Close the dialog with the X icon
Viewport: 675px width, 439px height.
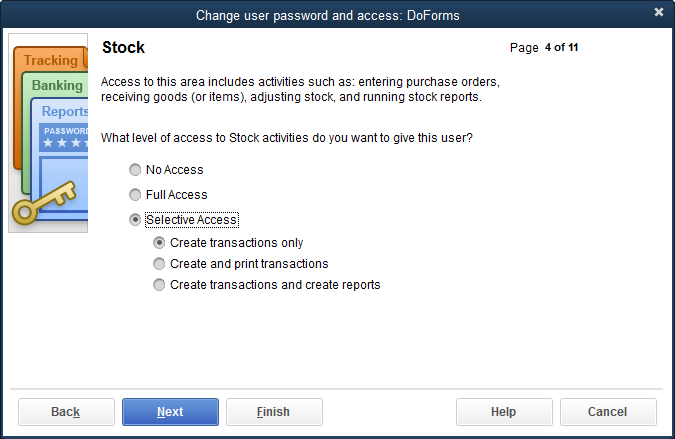point(659,12)
